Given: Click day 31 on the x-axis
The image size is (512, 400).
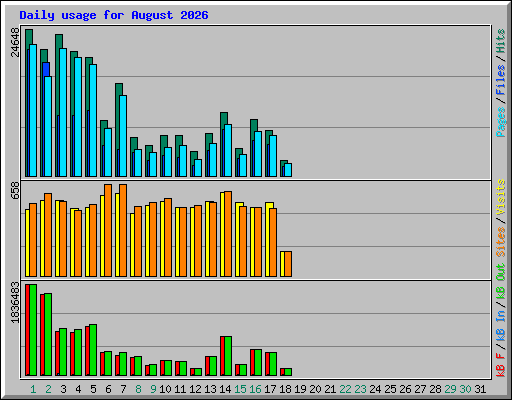Looking at the screenshot, I should click(480, 389).
